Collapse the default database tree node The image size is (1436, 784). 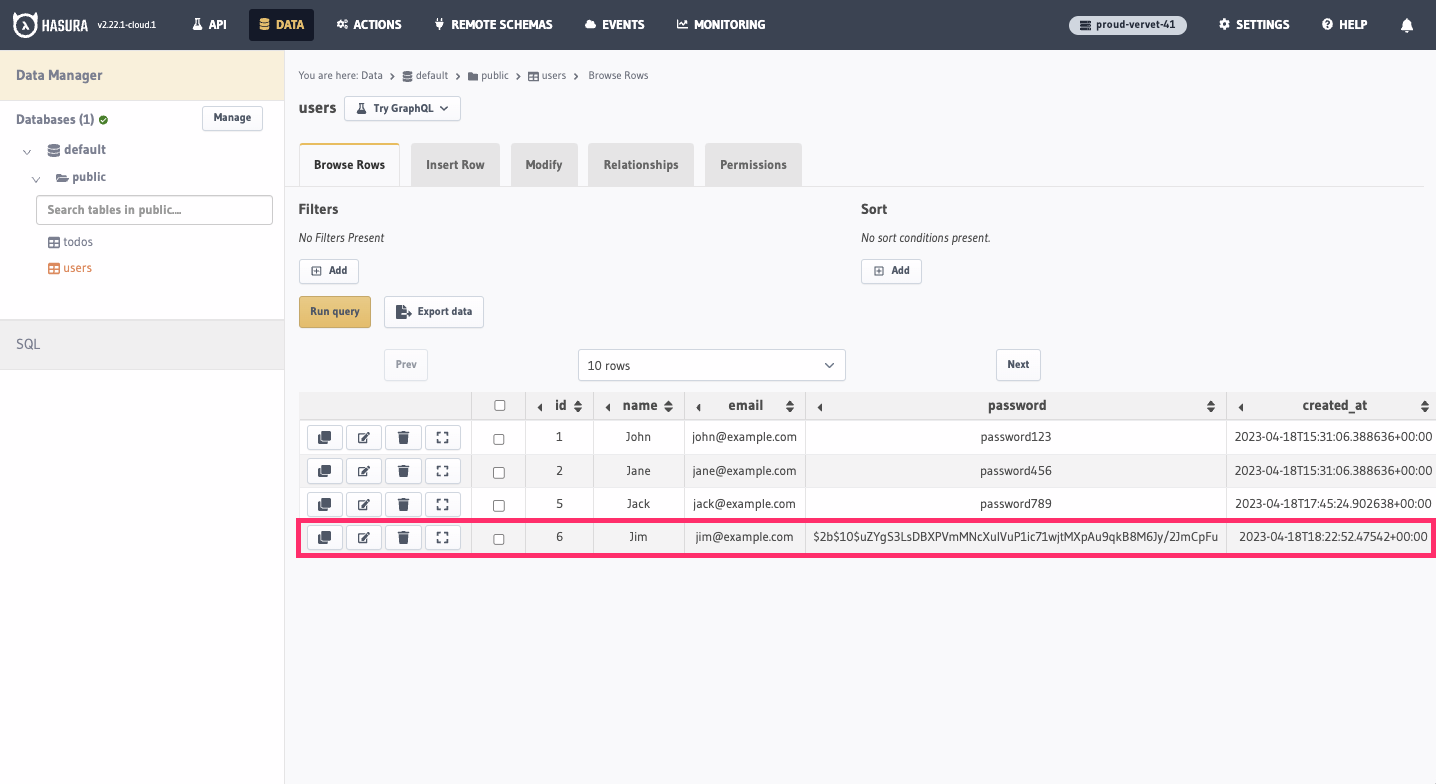tap(27, 151)
